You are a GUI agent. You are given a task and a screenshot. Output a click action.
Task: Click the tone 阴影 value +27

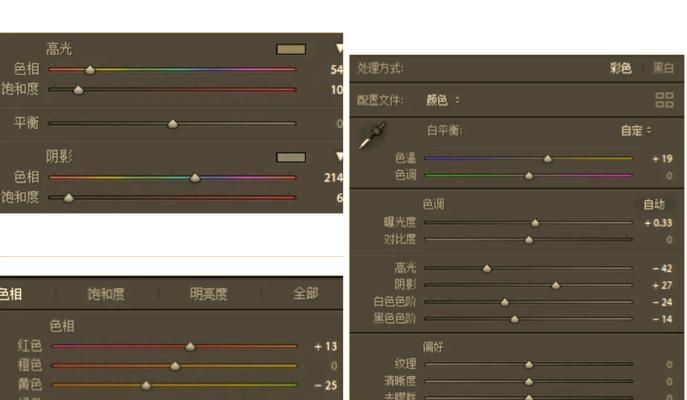(662, 286)
